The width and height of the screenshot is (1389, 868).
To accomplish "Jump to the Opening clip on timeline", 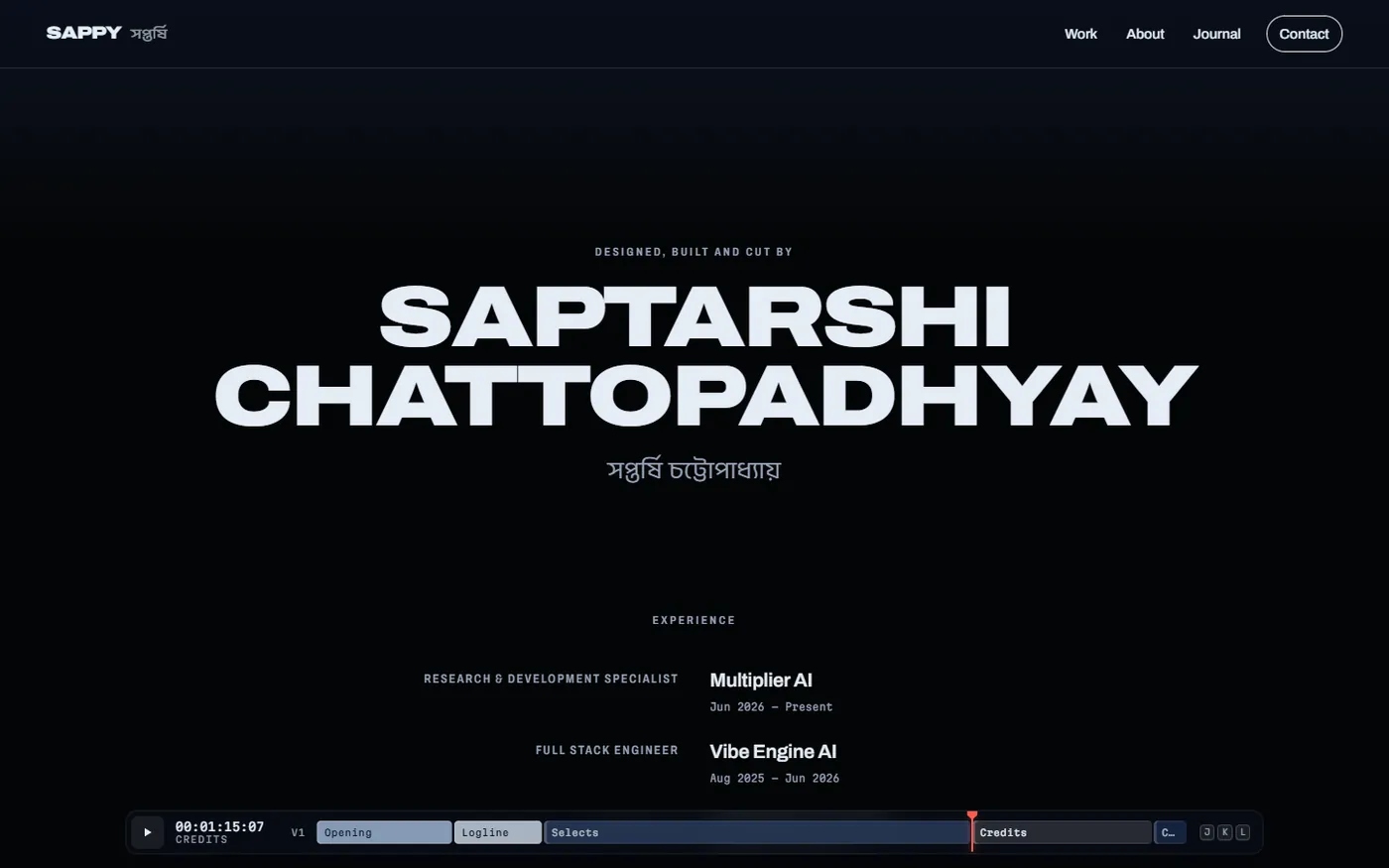I will (x=384, y=832).
